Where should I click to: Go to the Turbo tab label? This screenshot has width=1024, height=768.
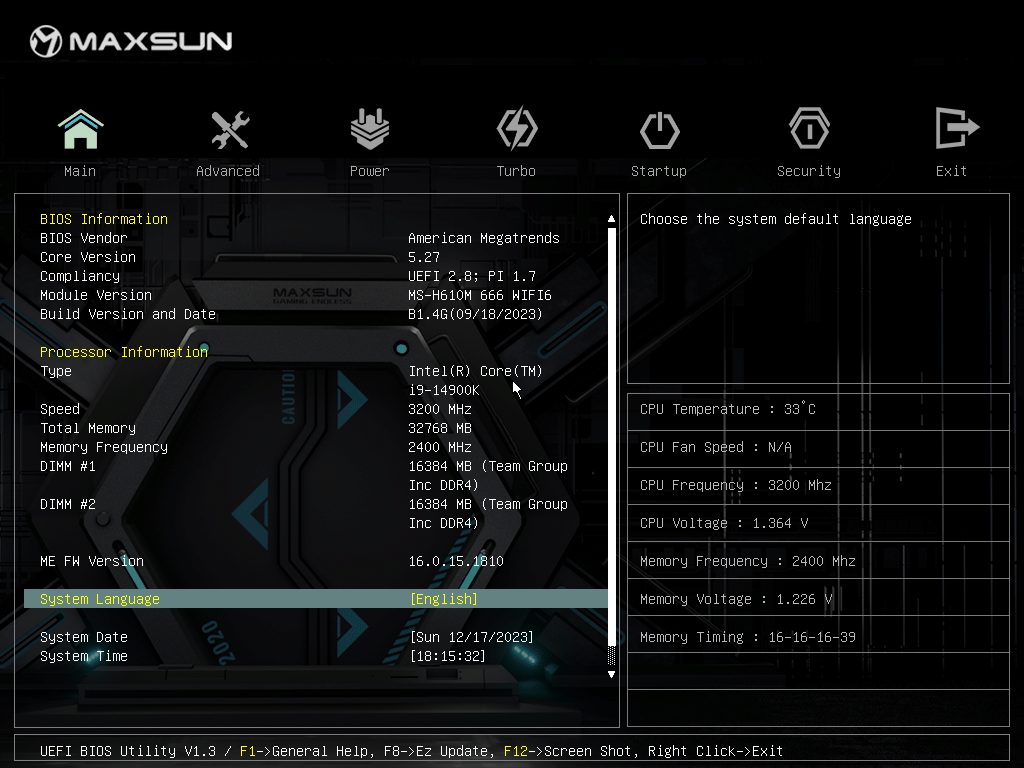516,171
